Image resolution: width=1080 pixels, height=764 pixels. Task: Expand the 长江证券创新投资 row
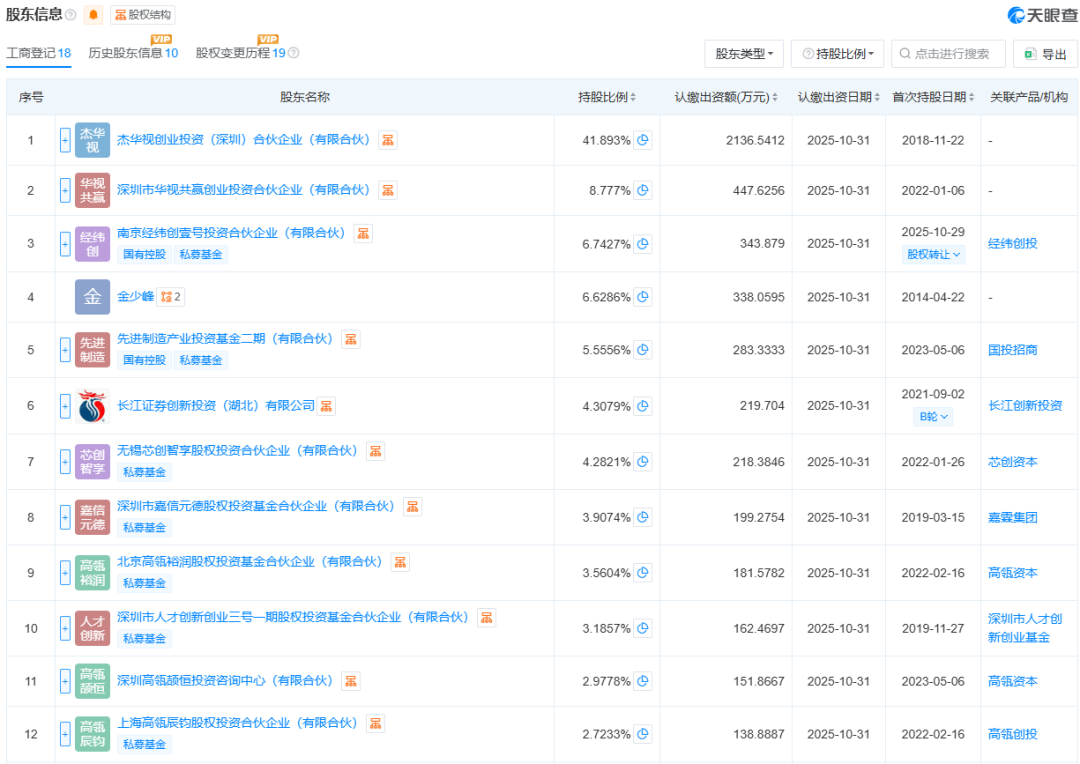coord(65,406)
